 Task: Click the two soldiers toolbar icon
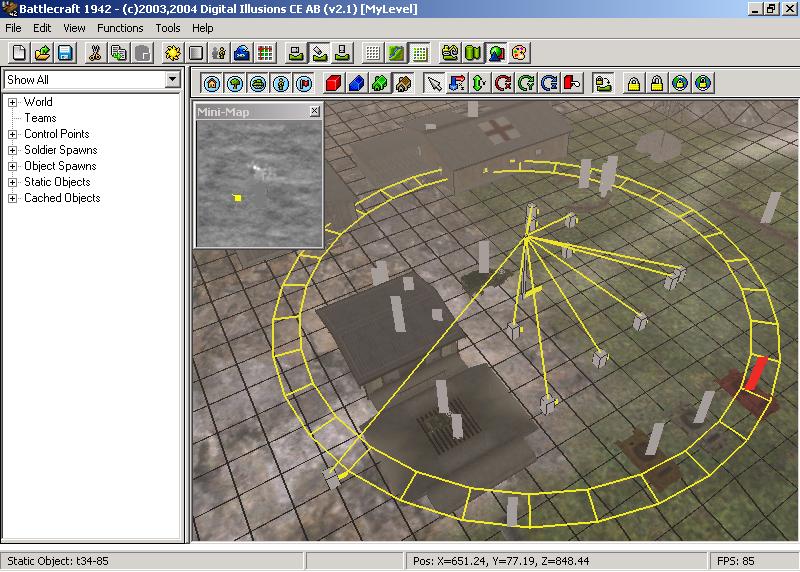(x=219, y=53)
